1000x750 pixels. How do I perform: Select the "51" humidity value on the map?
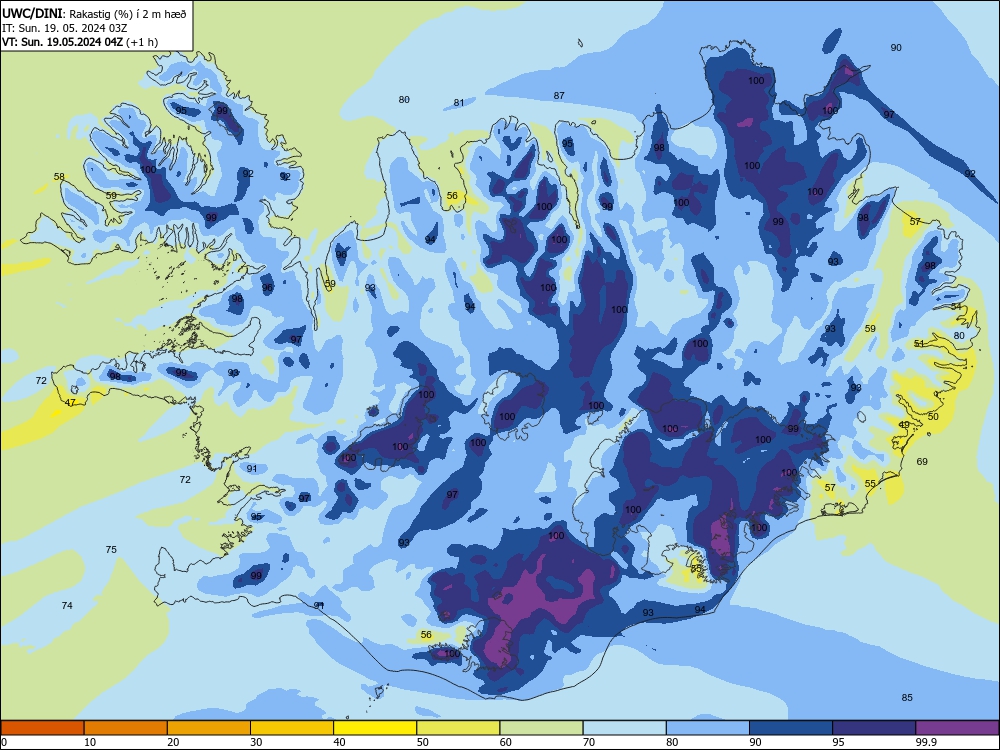[919, 344]
